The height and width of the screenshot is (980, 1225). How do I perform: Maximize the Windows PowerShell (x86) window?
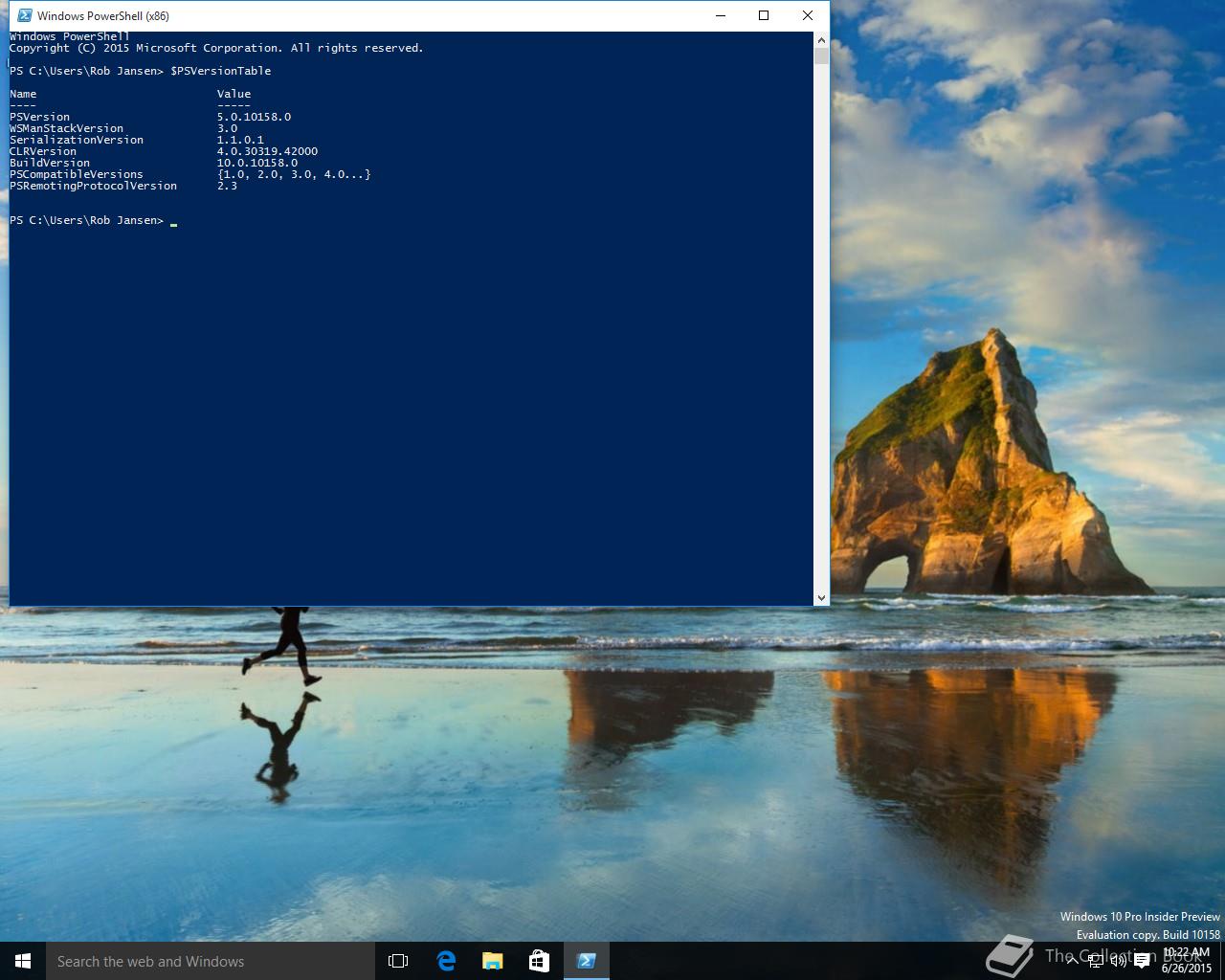point(764,15)
